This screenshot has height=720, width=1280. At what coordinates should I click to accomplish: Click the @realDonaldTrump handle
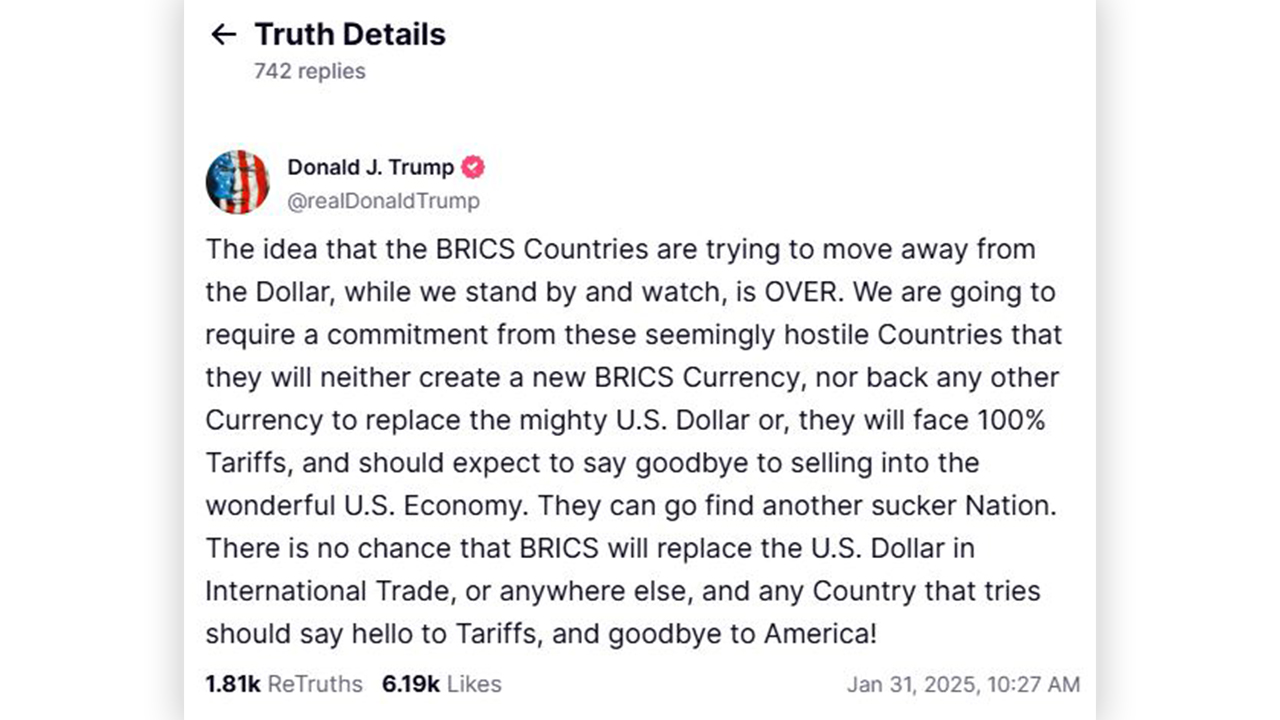(383, 201)
